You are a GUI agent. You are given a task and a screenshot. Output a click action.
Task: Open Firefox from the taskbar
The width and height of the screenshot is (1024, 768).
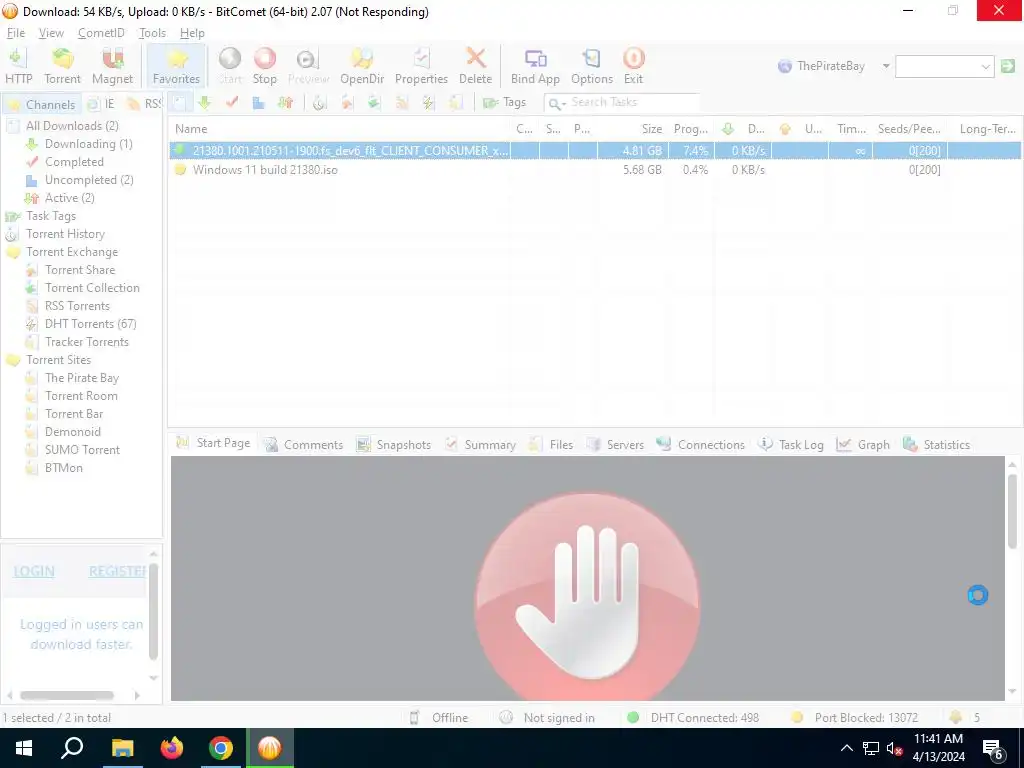pos(172,748)
